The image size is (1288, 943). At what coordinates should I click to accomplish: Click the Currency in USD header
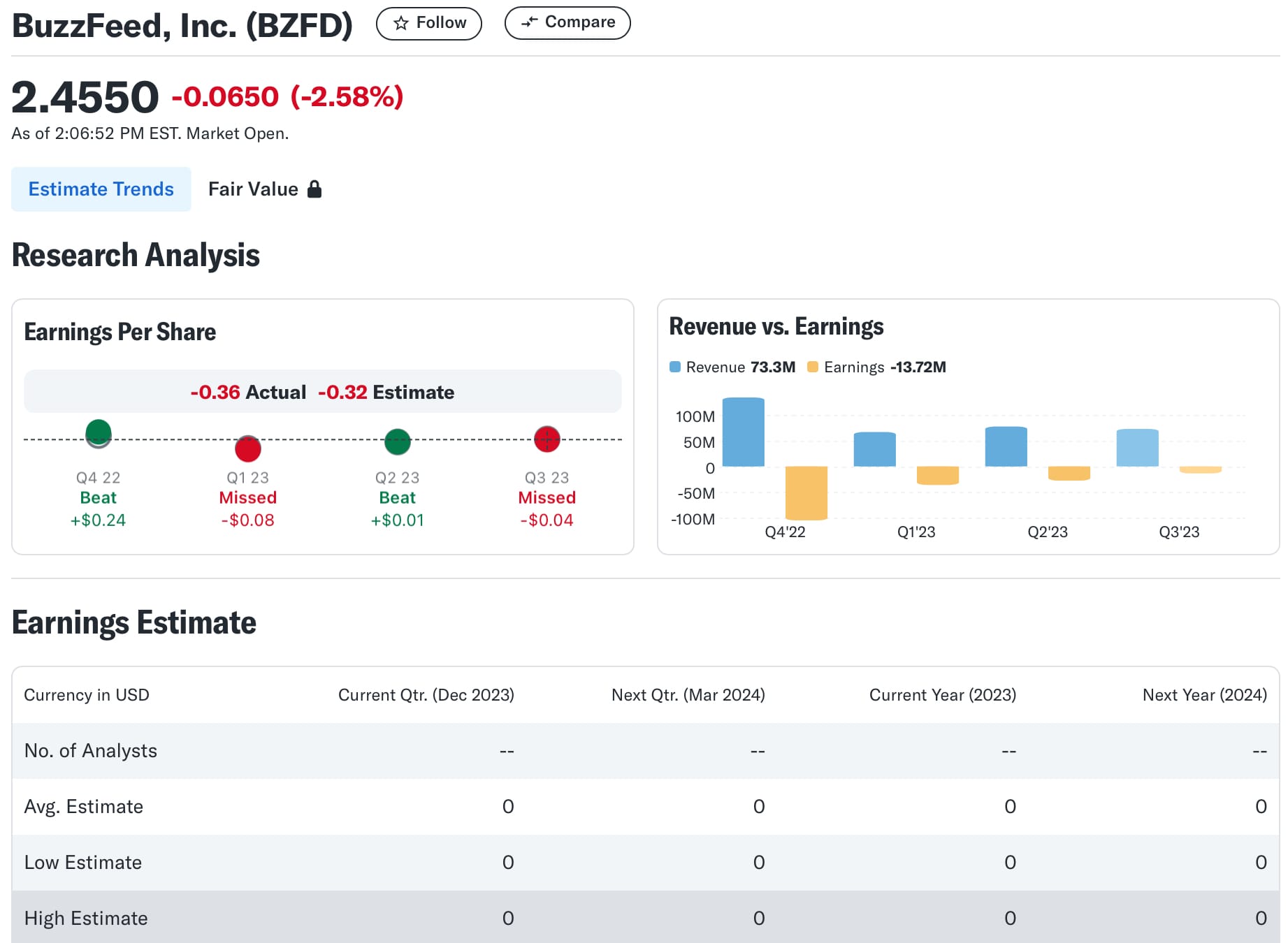click(87, 695)
